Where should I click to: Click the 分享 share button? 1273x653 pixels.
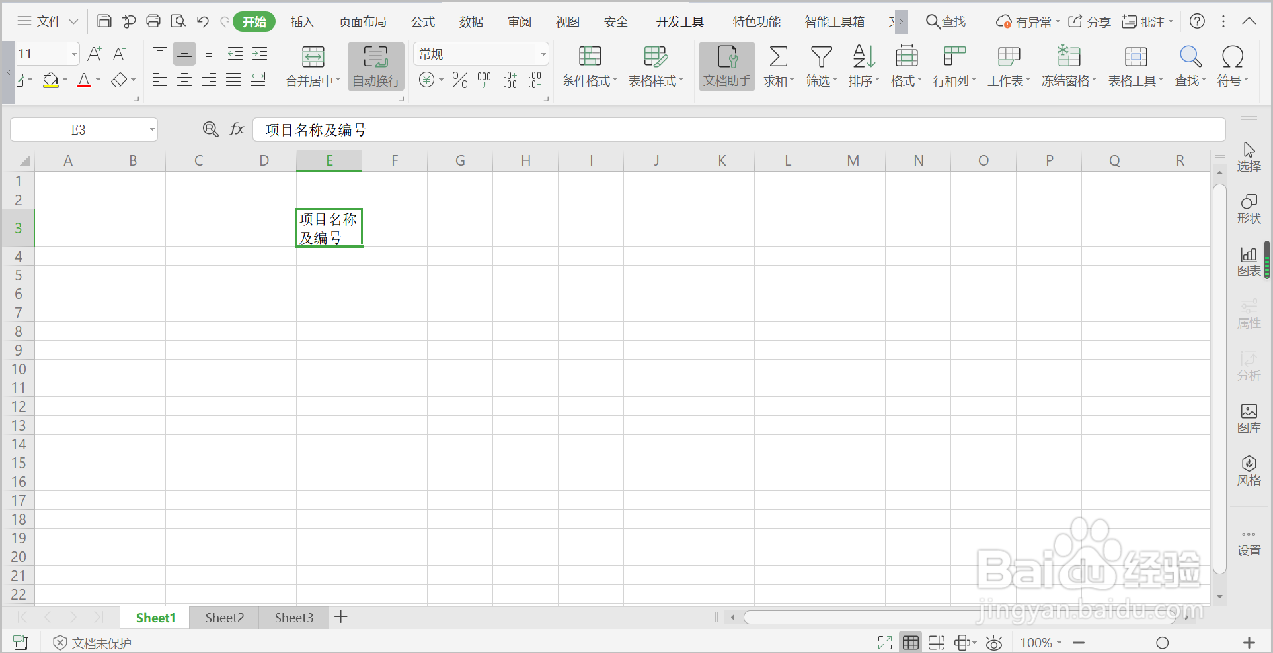point(1100,20)
